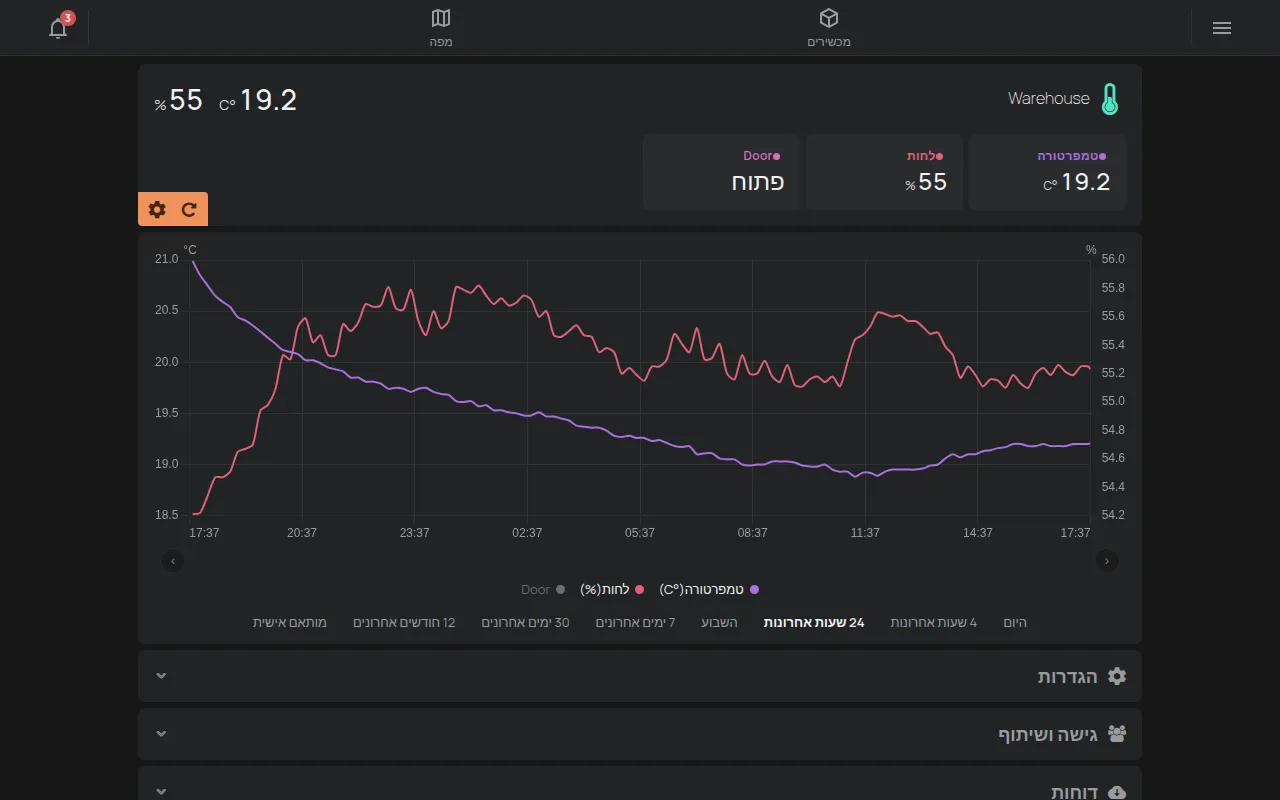The width and height of the screenshot is (1280, 800).
Task: Click the 56.0 humidity axis label
Action: pos(1113,259)
